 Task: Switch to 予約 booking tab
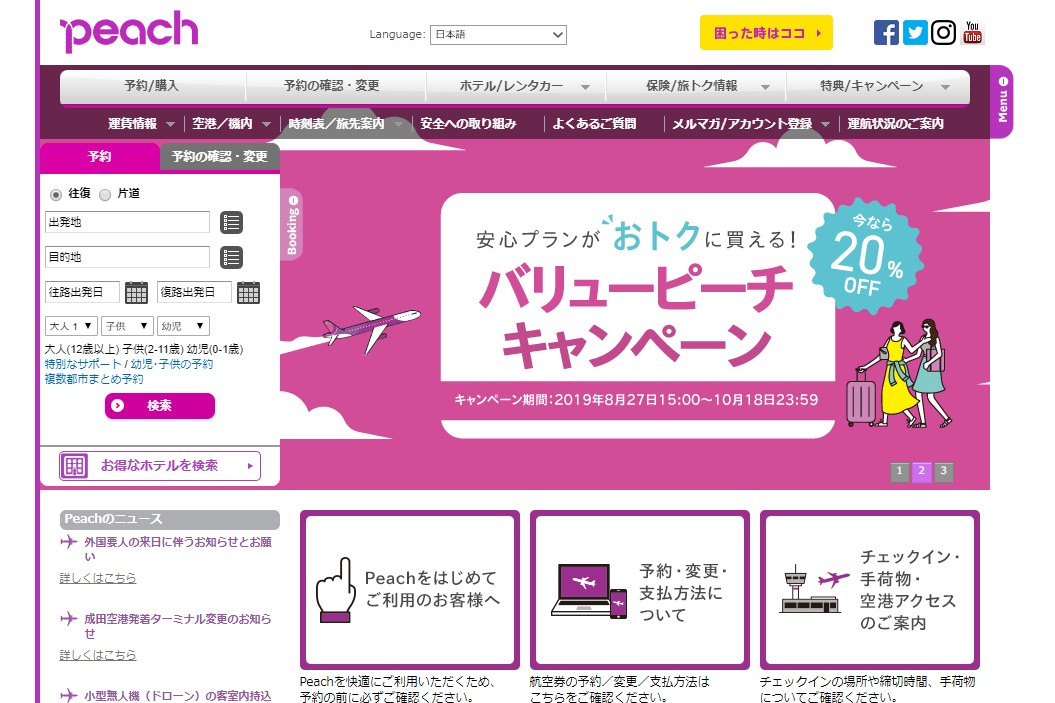pos(100,157)
